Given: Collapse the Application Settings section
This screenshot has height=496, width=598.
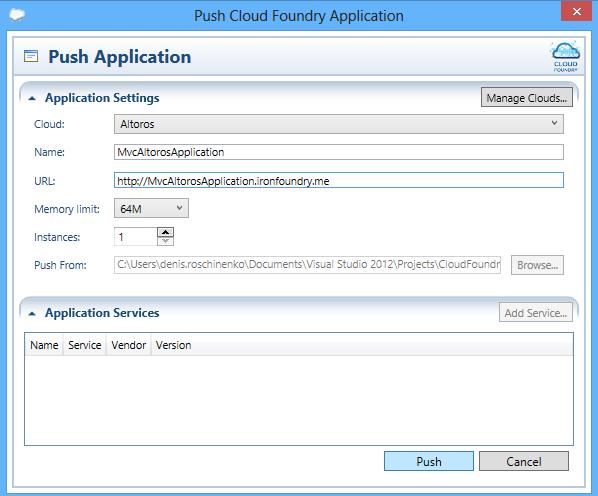Looking at the screenshot, I should 32,98.
